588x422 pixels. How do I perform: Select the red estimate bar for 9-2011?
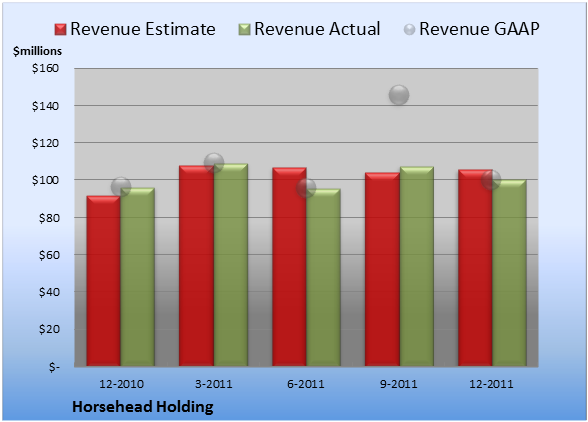[x=382, y=269]
